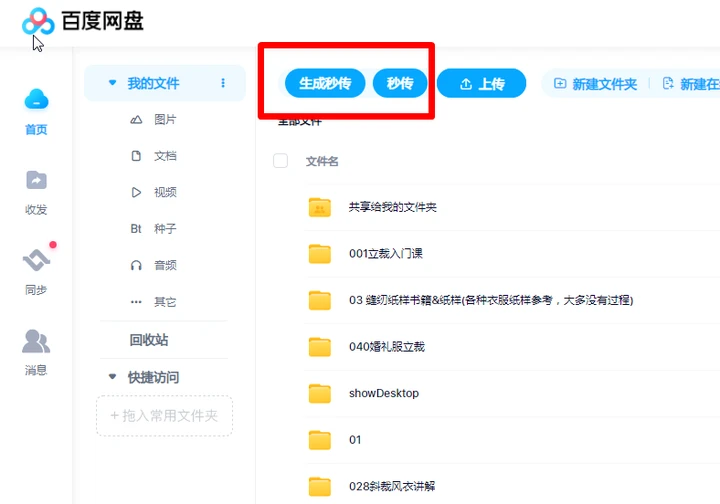Collapse the 我的文件 tree arrow
Image resolution: width=720 pixels, height=504 pixels.
click(x=112, y=83)
